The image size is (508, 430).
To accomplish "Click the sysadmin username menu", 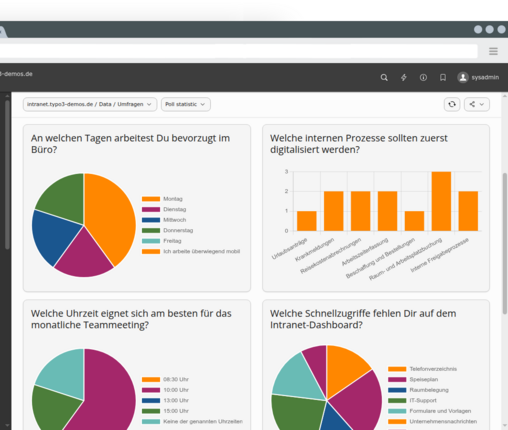I will point(485,77).
